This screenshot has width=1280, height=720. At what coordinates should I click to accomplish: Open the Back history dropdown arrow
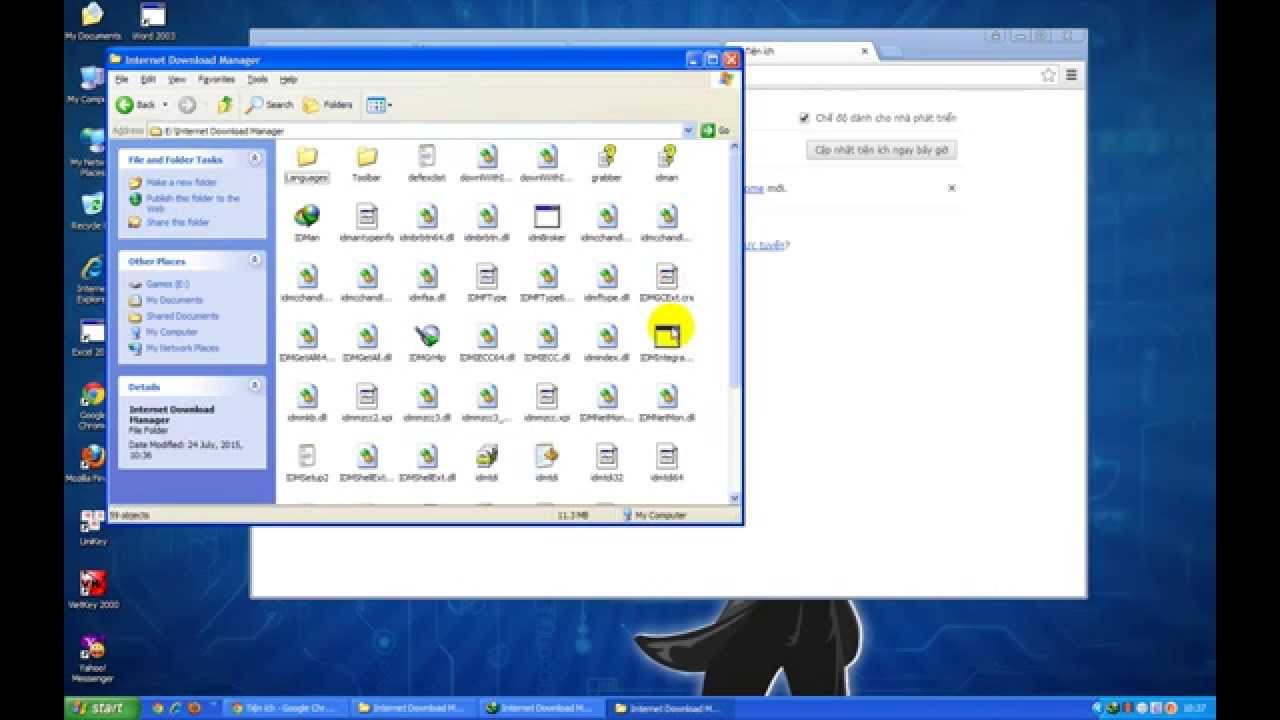coord(165,104)
